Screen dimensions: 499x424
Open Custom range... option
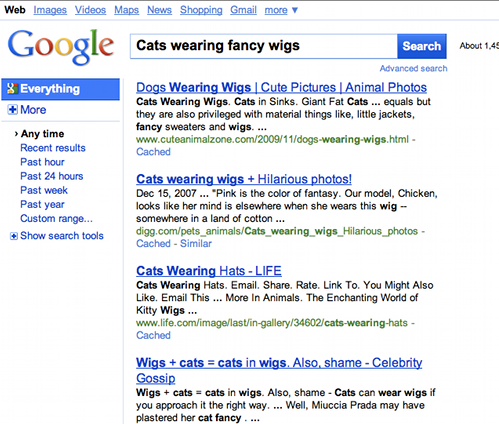tap(56, 219)
